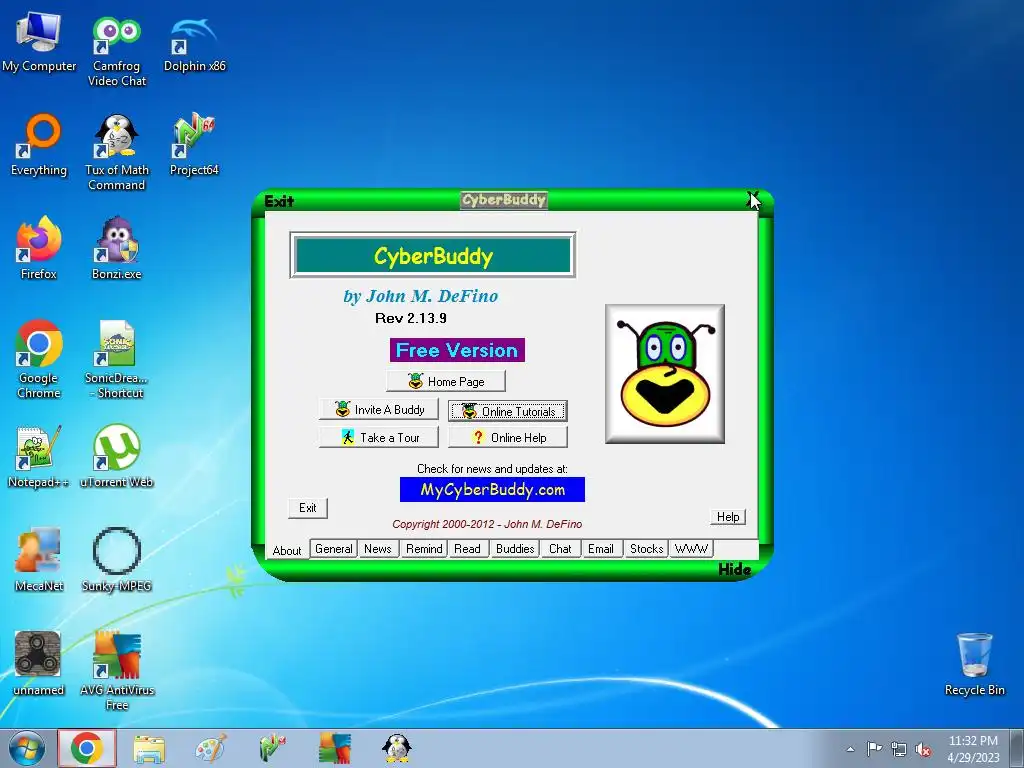1024x768 pixels.
Task: Open Project64 desktop shortcut
Action: [194, 145]
